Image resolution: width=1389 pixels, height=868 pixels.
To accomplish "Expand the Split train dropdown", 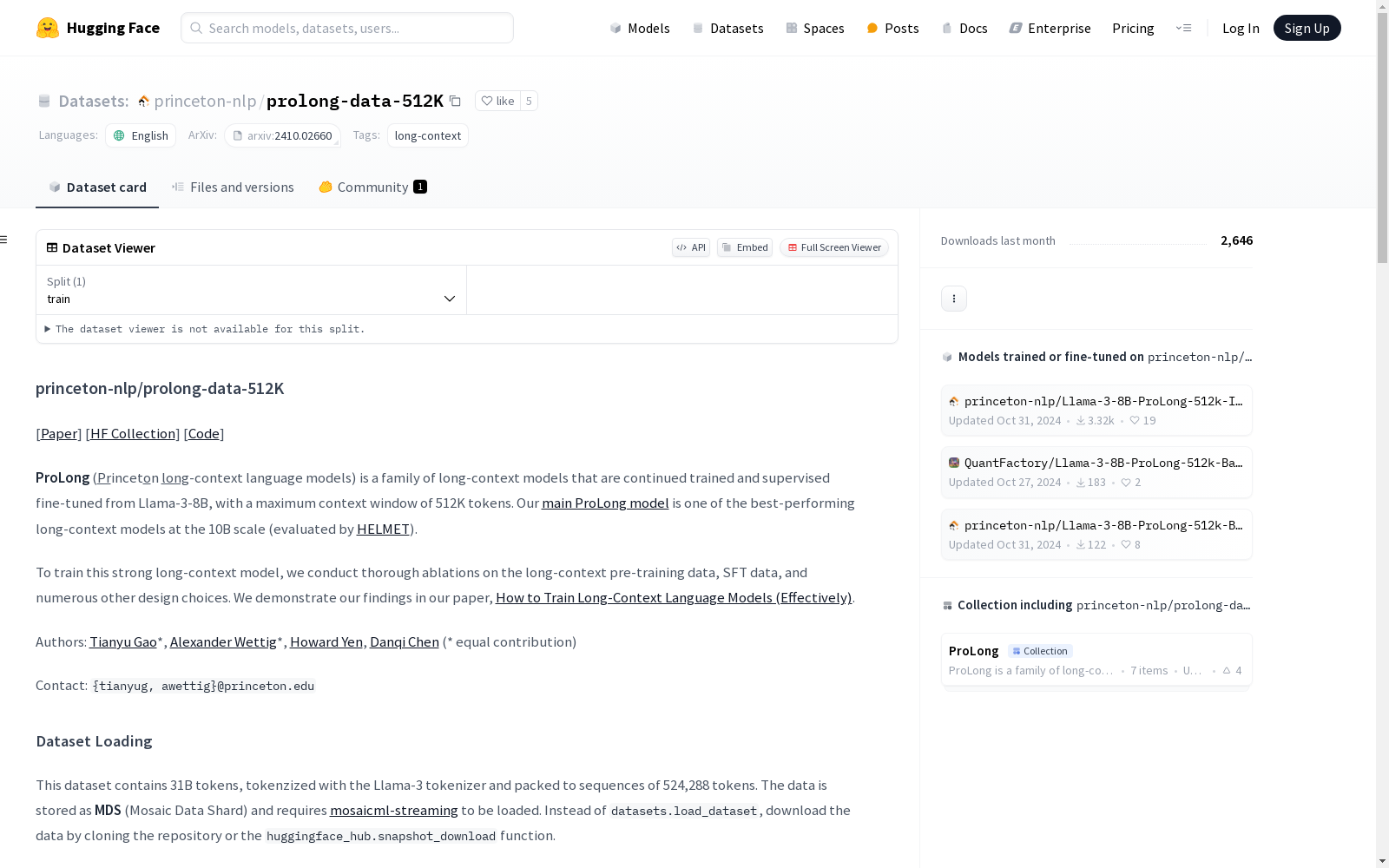I will tap(252, 290).
